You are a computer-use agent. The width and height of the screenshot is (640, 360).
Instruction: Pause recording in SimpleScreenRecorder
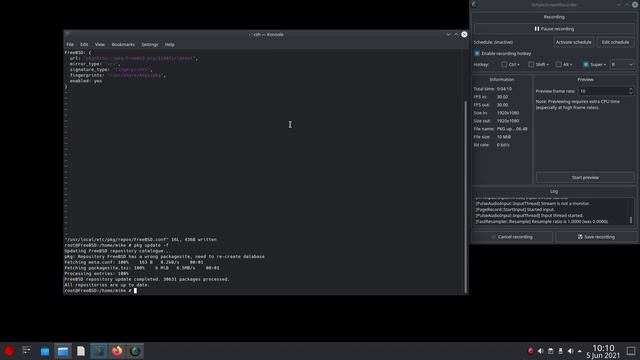coord(554,29)
